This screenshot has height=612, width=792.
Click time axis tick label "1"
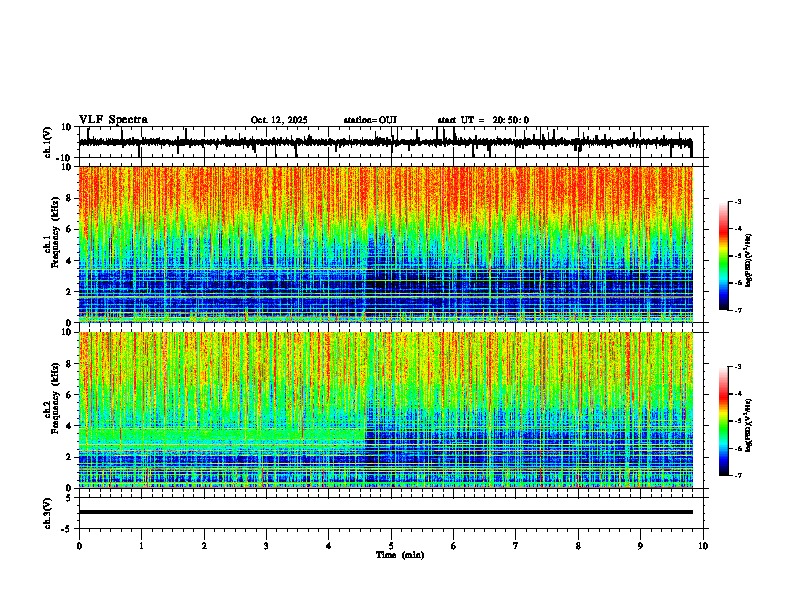tap(141, 546)
